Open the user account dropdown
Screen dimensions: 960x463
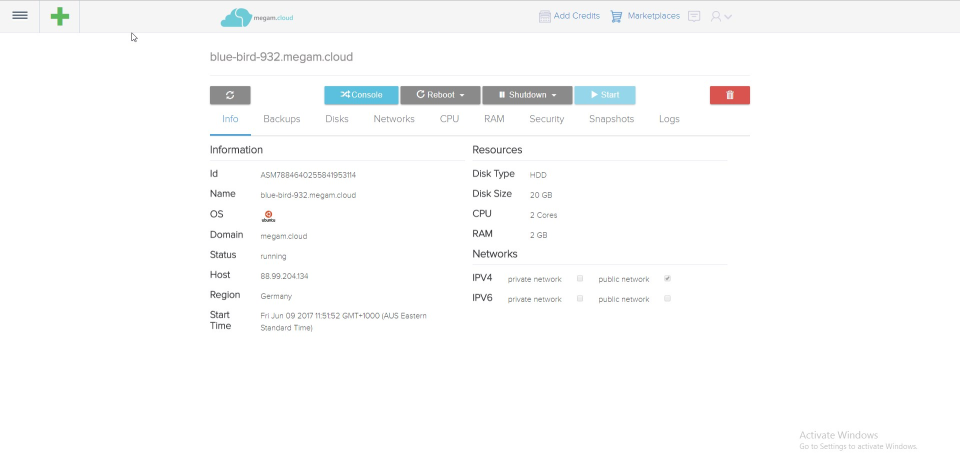click(721, 17)
